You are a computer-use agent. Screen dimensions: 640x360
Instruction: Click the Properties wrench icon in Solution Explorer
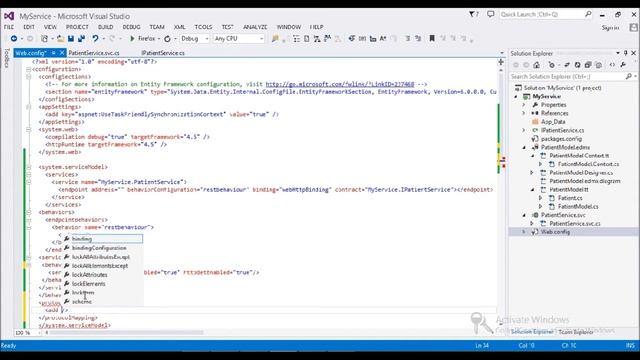click(x=623, y=65)
